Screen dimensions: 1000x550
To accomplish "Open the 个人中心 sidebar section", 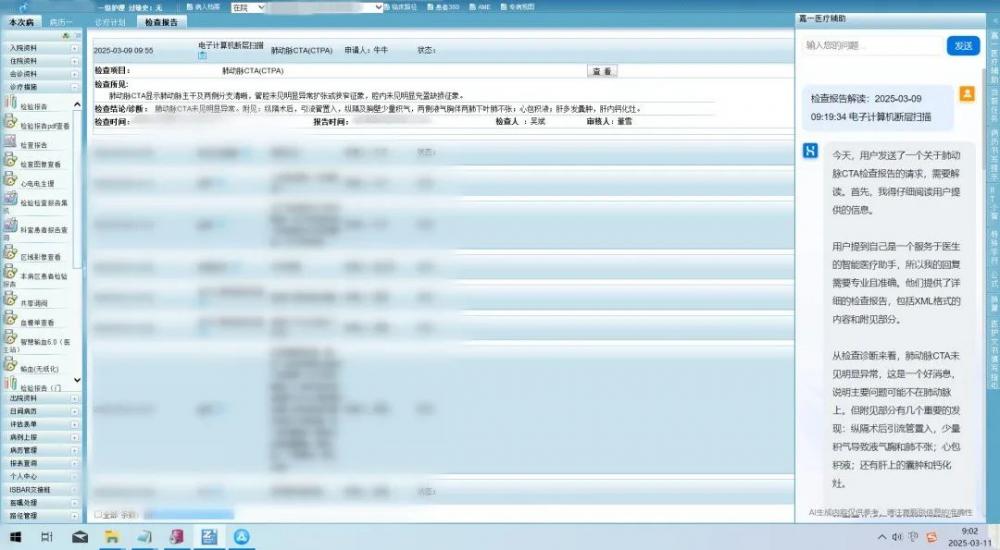I will (x=41, y=477).
